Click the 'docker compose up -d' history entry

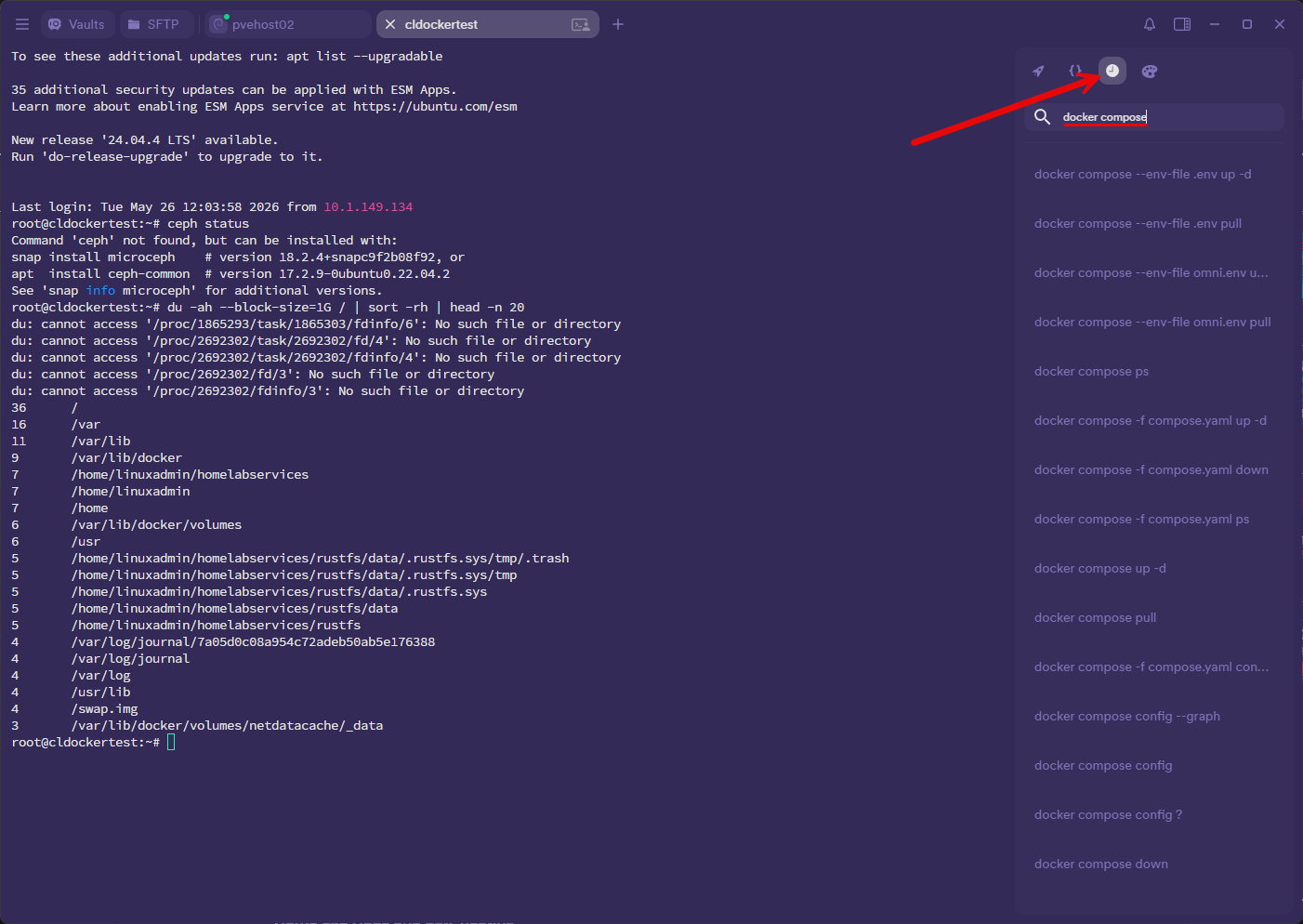pos(1154,568)
